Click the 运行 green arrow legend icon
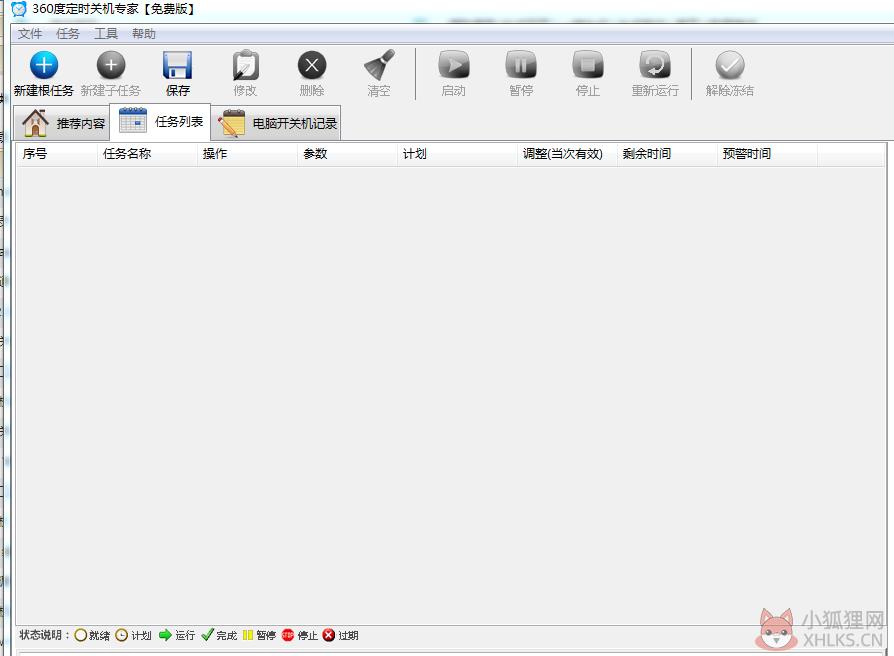 (165, 635)
